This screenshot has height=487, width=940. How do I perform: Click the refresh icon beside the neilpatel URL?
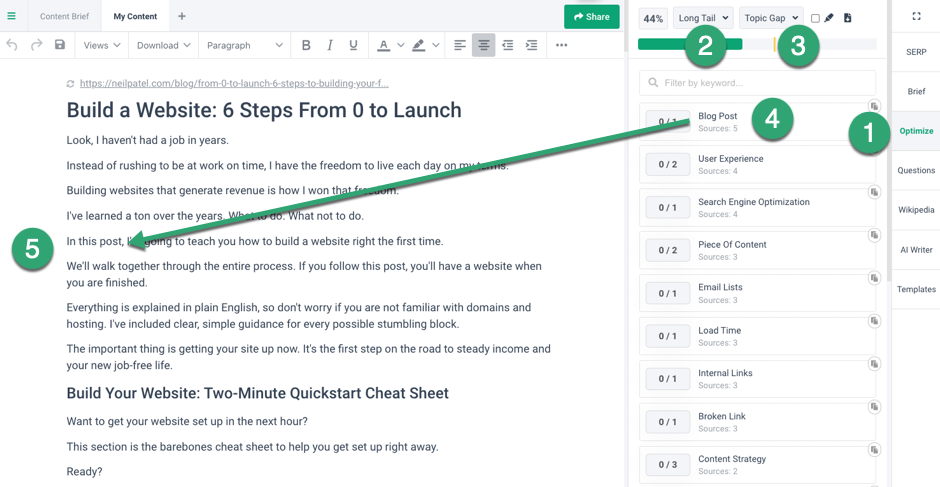click(x=71, y=84)
